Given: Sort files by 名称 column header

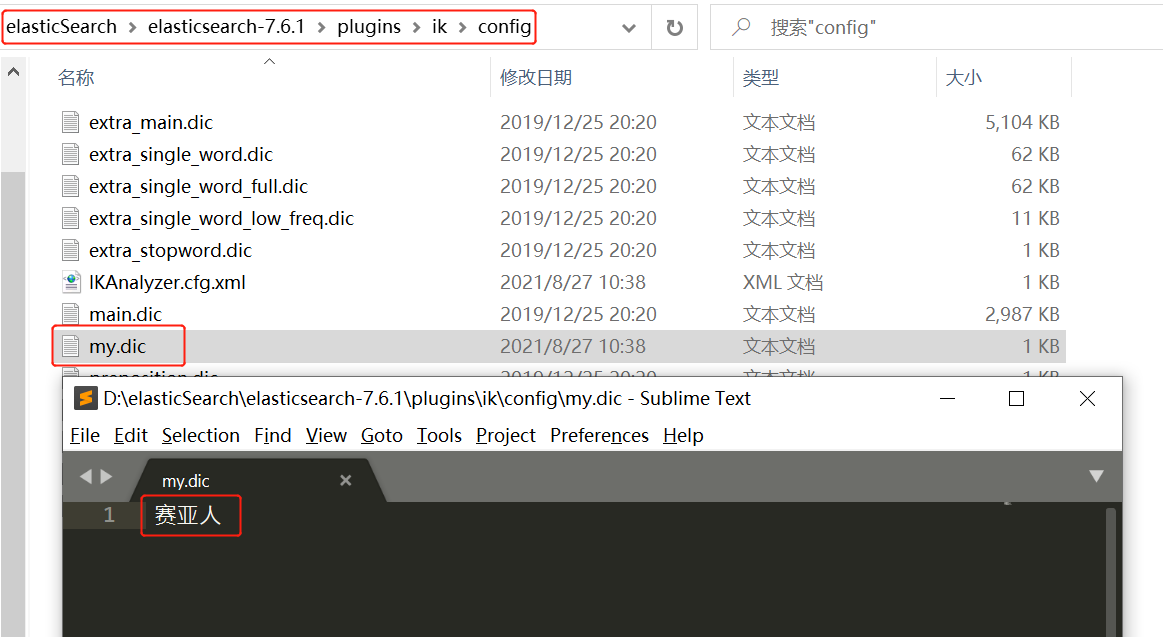Looking at the screenshot, I should (76, 78).
